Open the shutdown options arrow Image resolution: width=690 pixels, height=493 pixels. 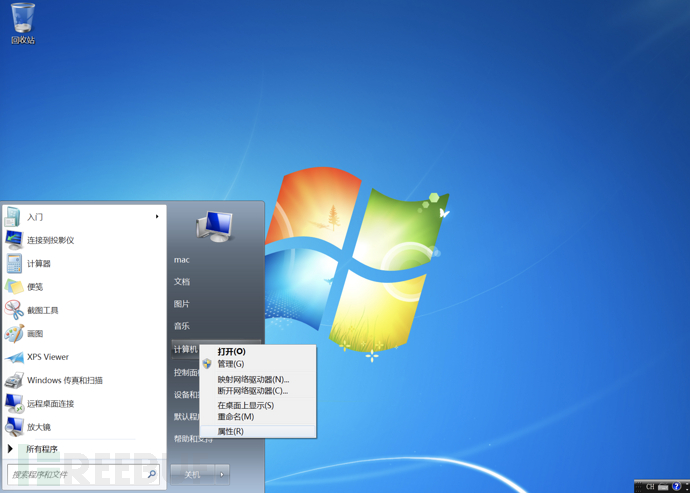[x=222, y=475]
